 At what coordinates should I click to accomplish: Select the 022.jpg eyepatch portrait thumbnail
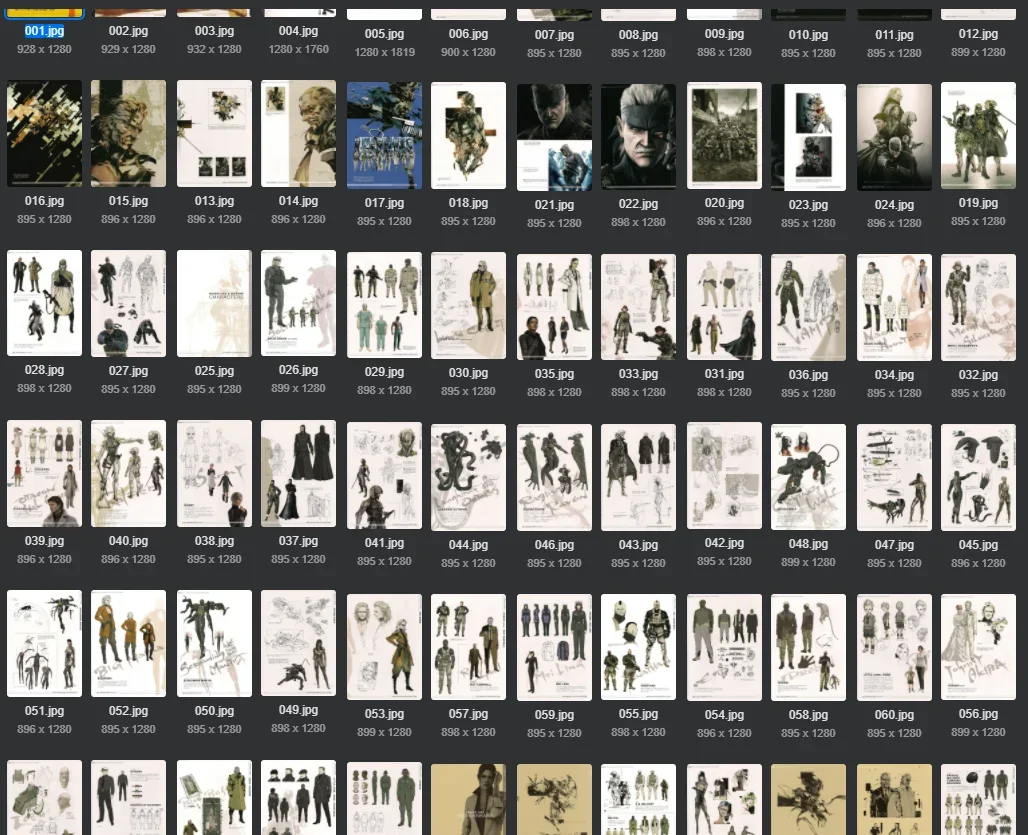click(638, 137)
